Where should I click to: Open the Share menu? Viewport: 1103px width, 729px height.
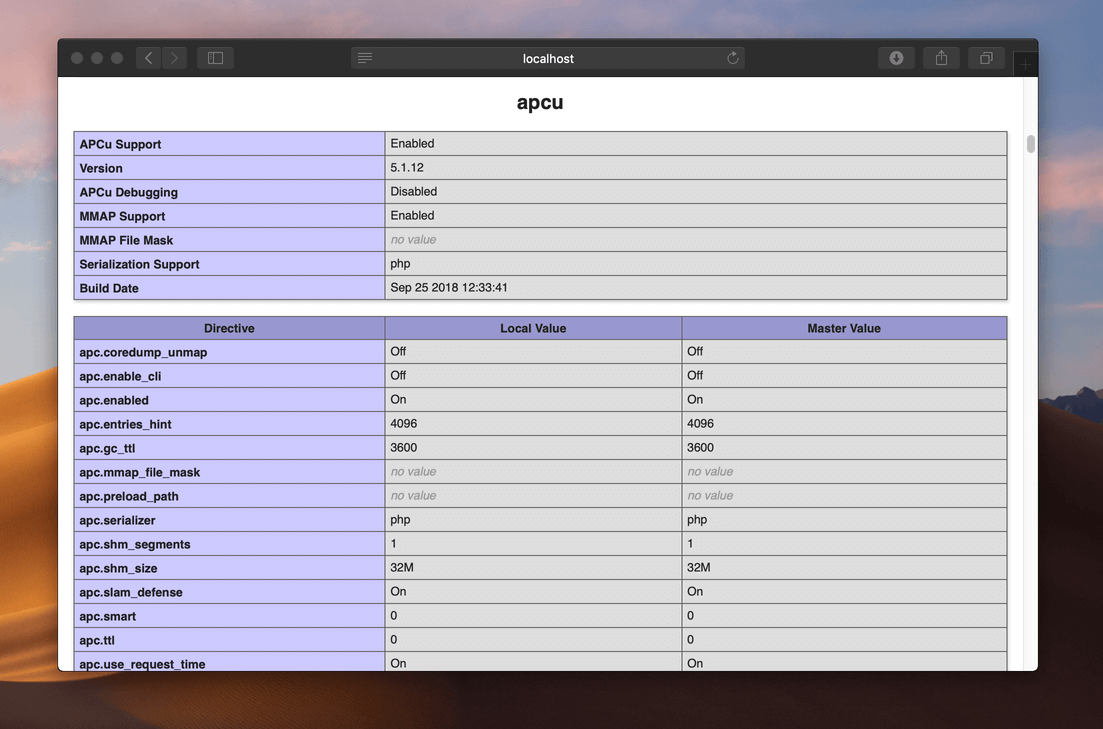[x=941, y=58]
